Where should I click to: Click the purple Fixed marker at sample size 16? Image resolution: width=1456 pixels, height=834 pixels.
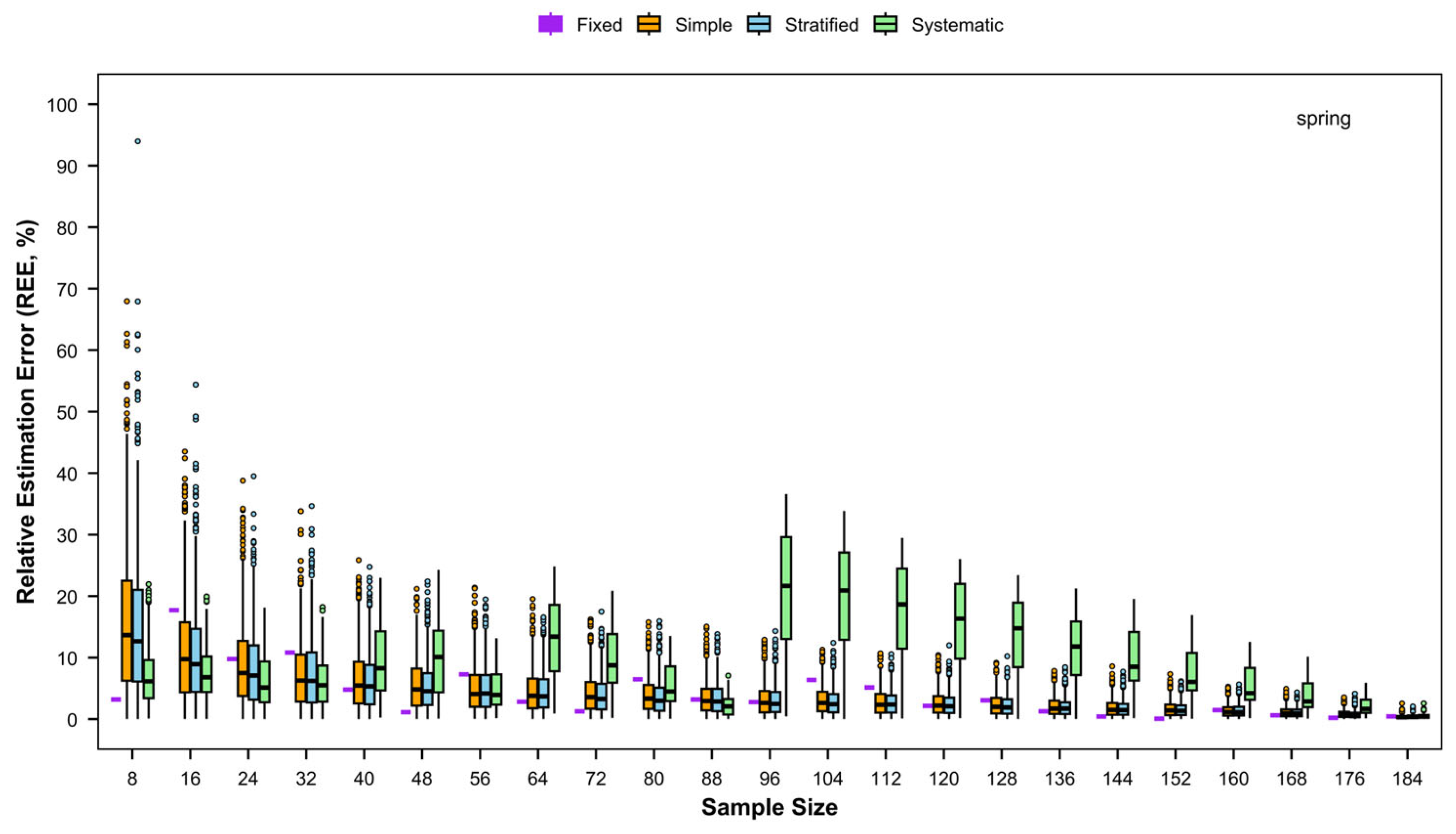tap(173, 610)
